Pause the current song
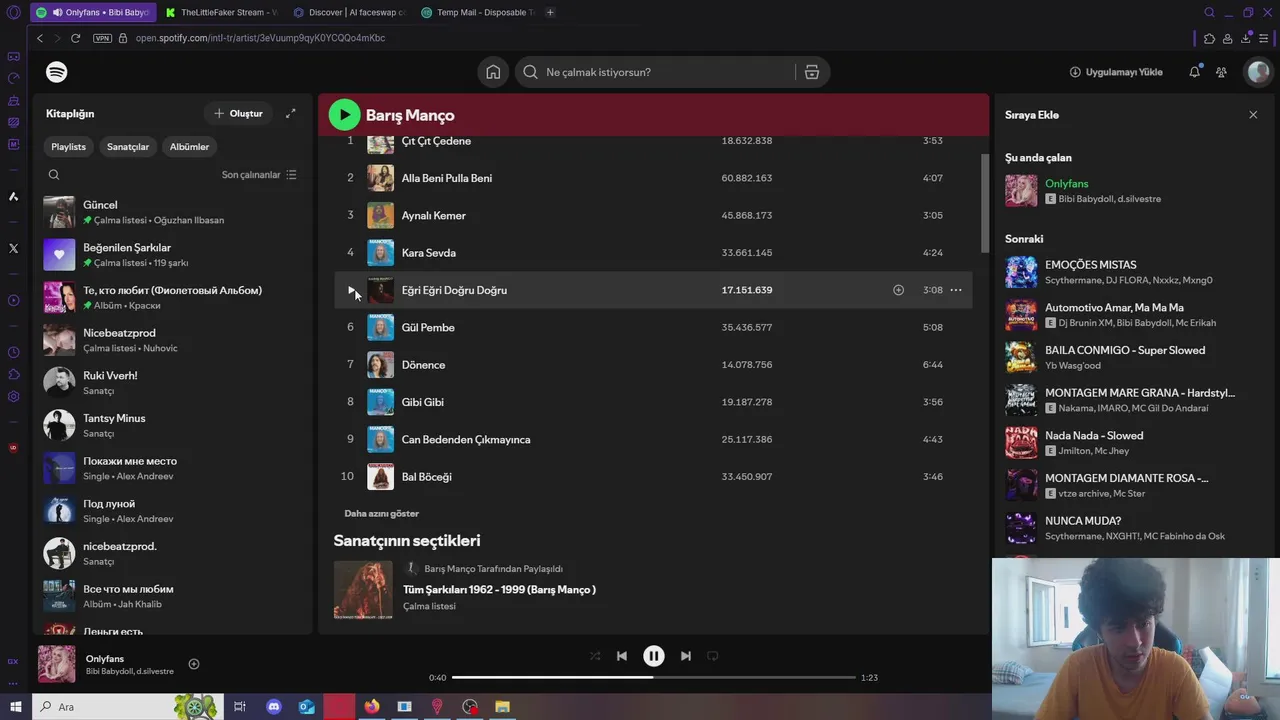 point(653,656)
